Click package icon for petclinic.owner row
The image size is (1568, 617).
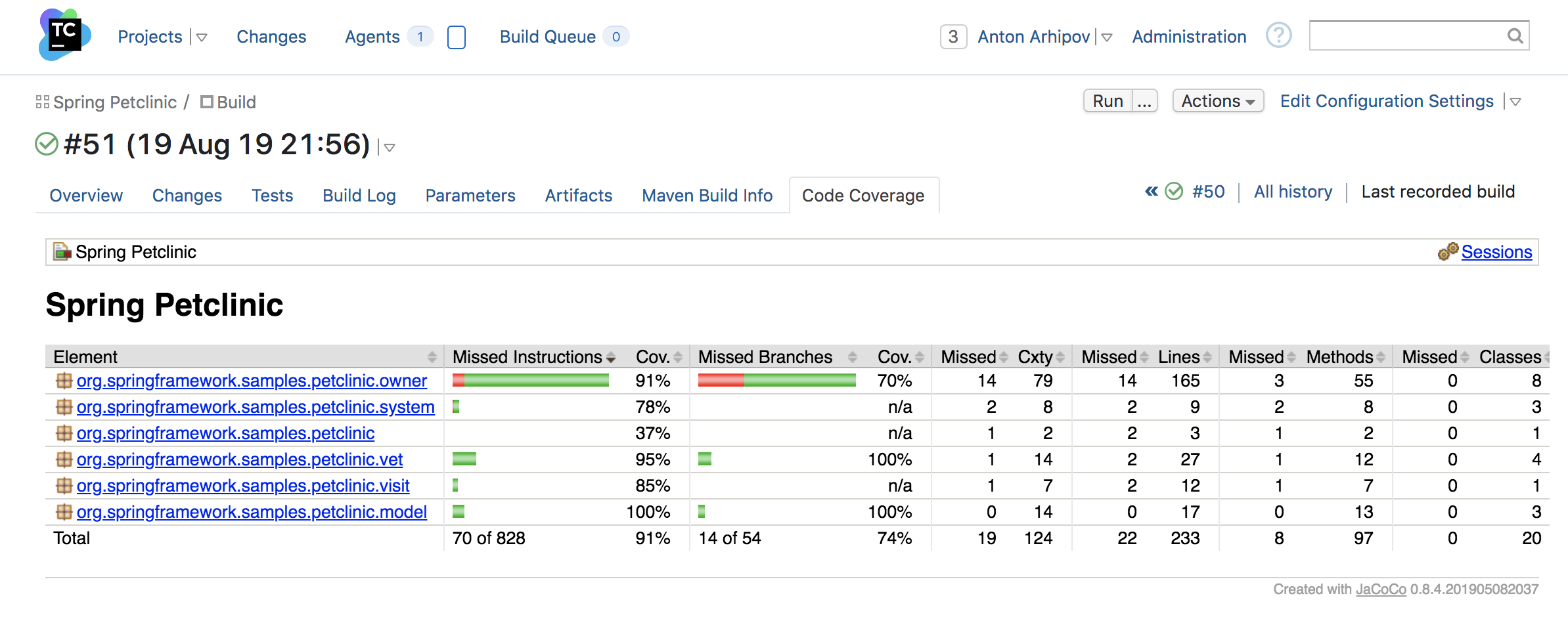tap(64, 381)
